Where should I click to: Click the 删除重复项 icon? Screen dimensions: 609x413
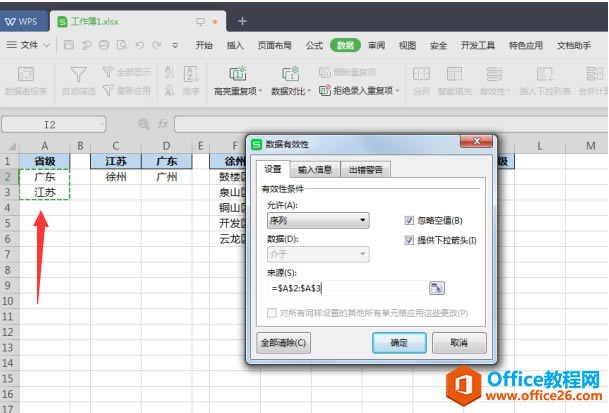pyautogui.click(x=325, y=72)
